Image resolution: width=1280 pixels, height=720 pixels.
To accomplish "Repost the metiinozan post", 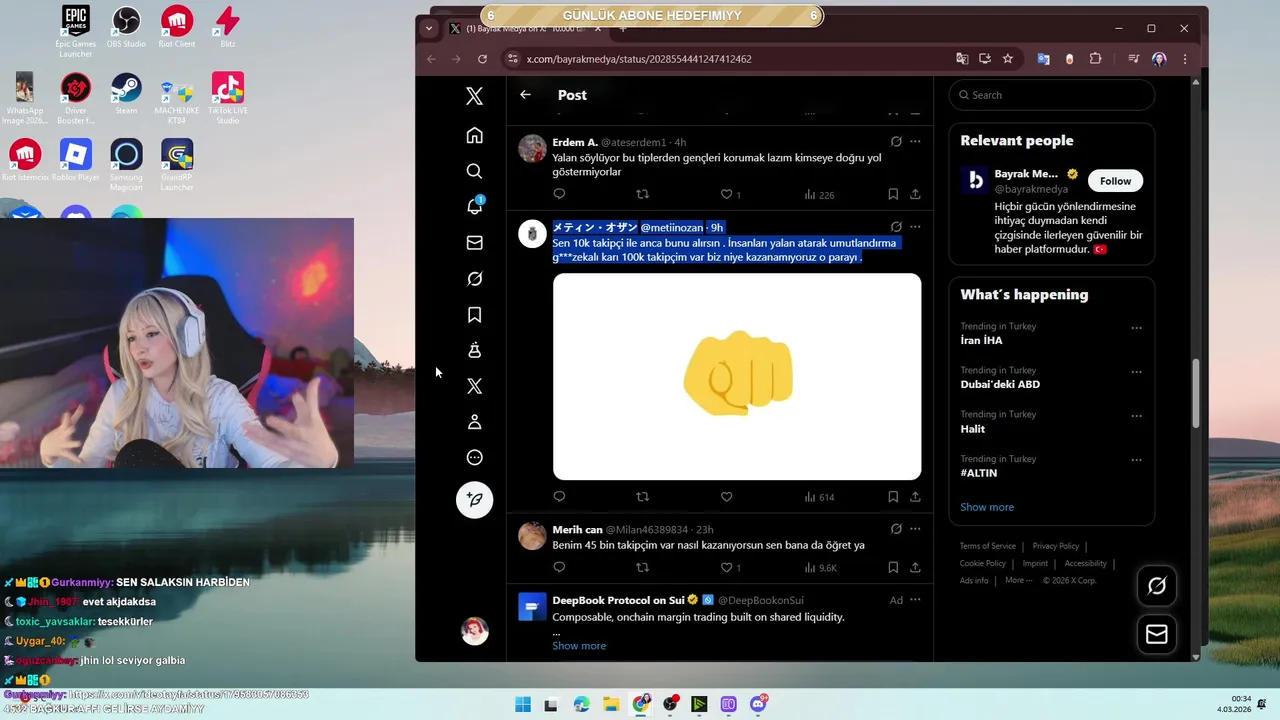I will tap(642, 497).
